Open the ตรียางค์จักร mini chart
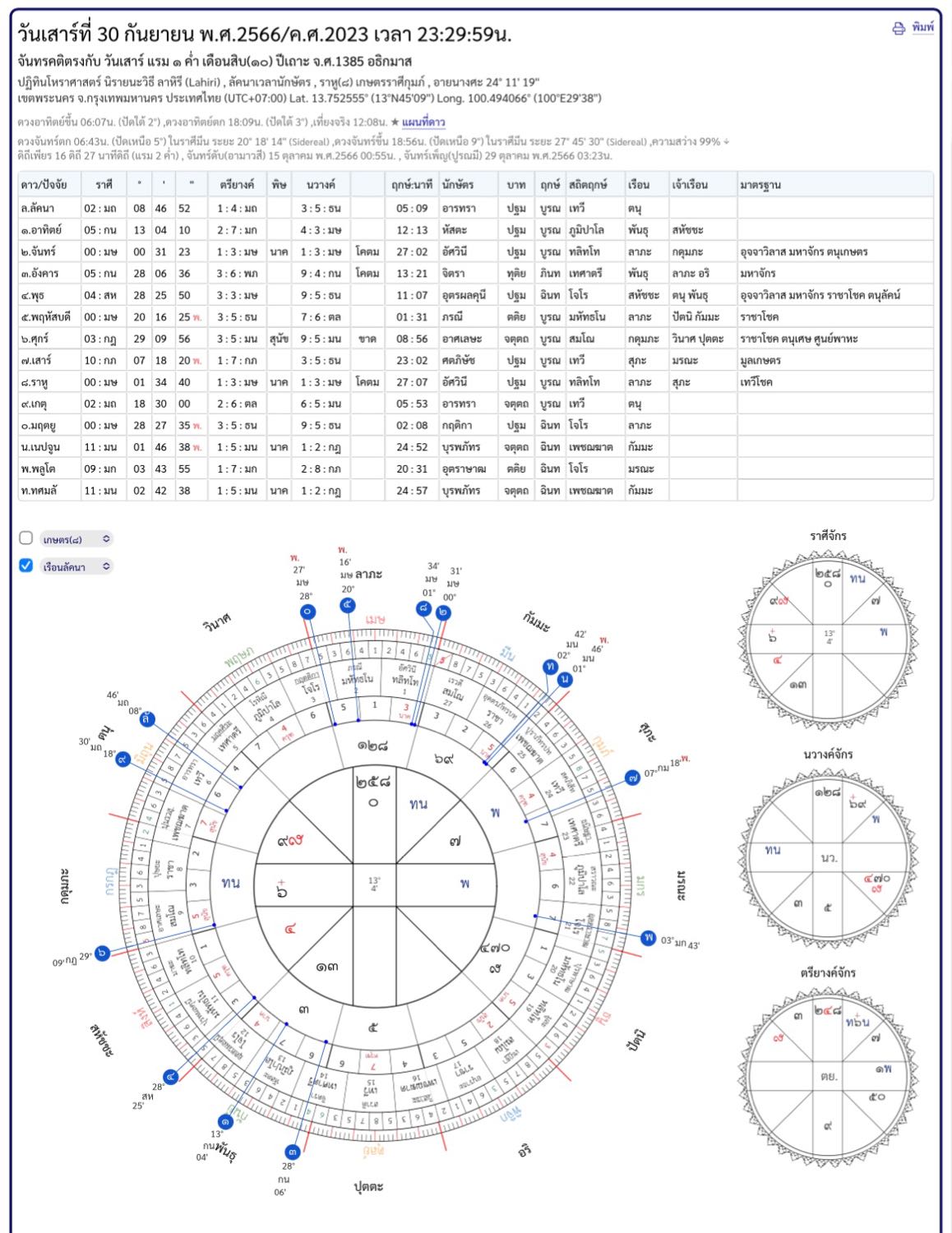Viewport: 952px width, 1233px height. pos(828,1076)
